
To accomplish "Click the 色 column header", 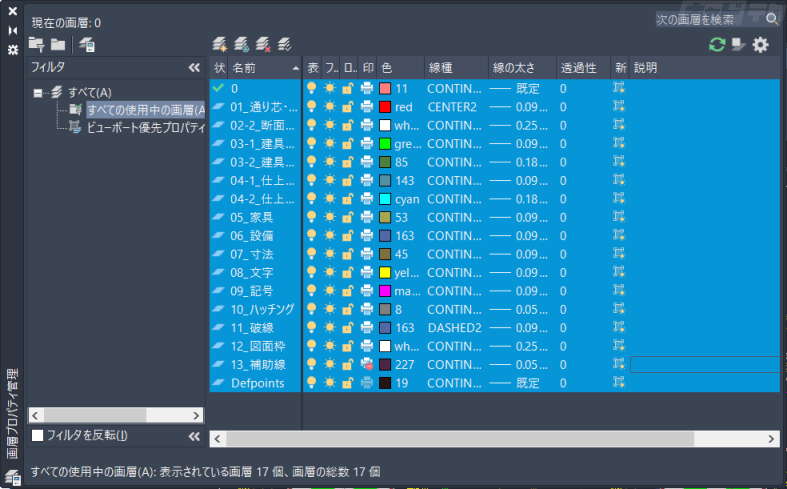I will coord(400,68).
